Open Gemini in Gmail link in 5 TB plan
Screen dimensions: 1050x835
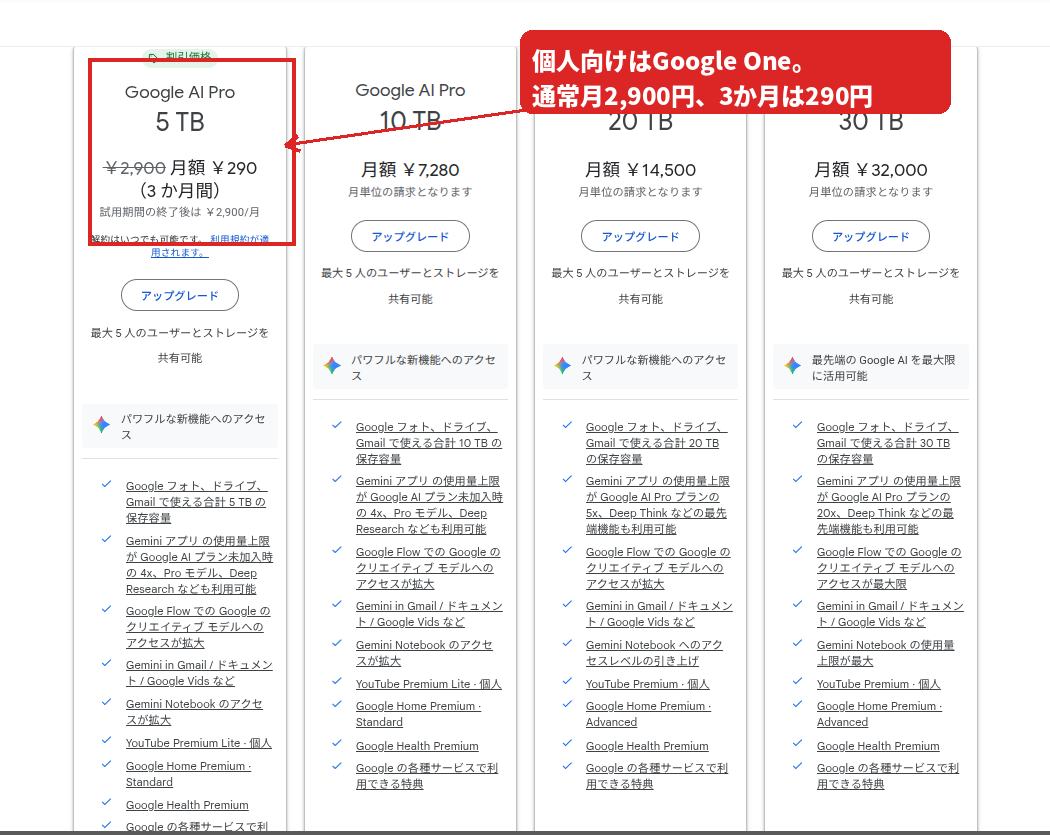199,673
